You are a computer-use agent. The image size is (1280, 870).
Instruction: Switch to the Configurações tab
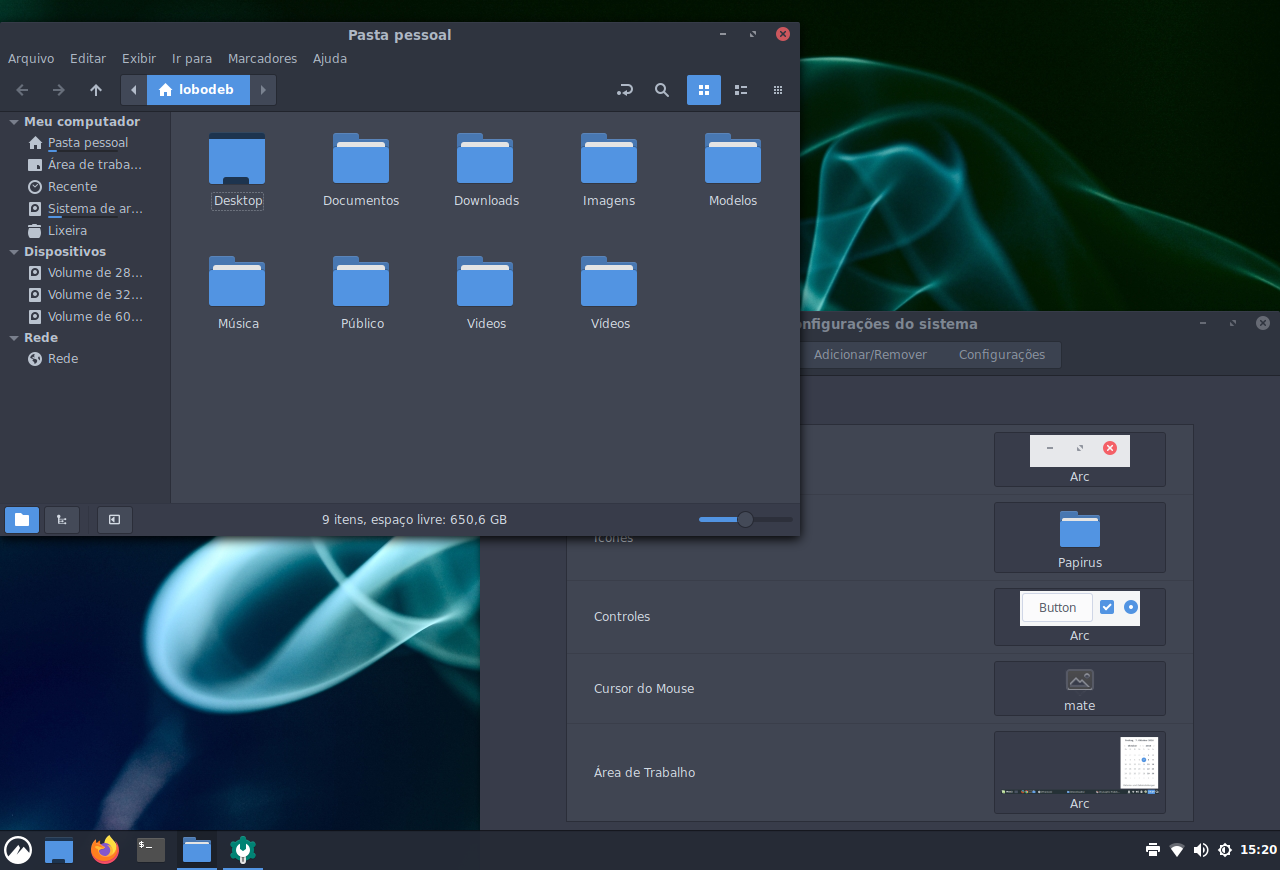[1001, 354]
